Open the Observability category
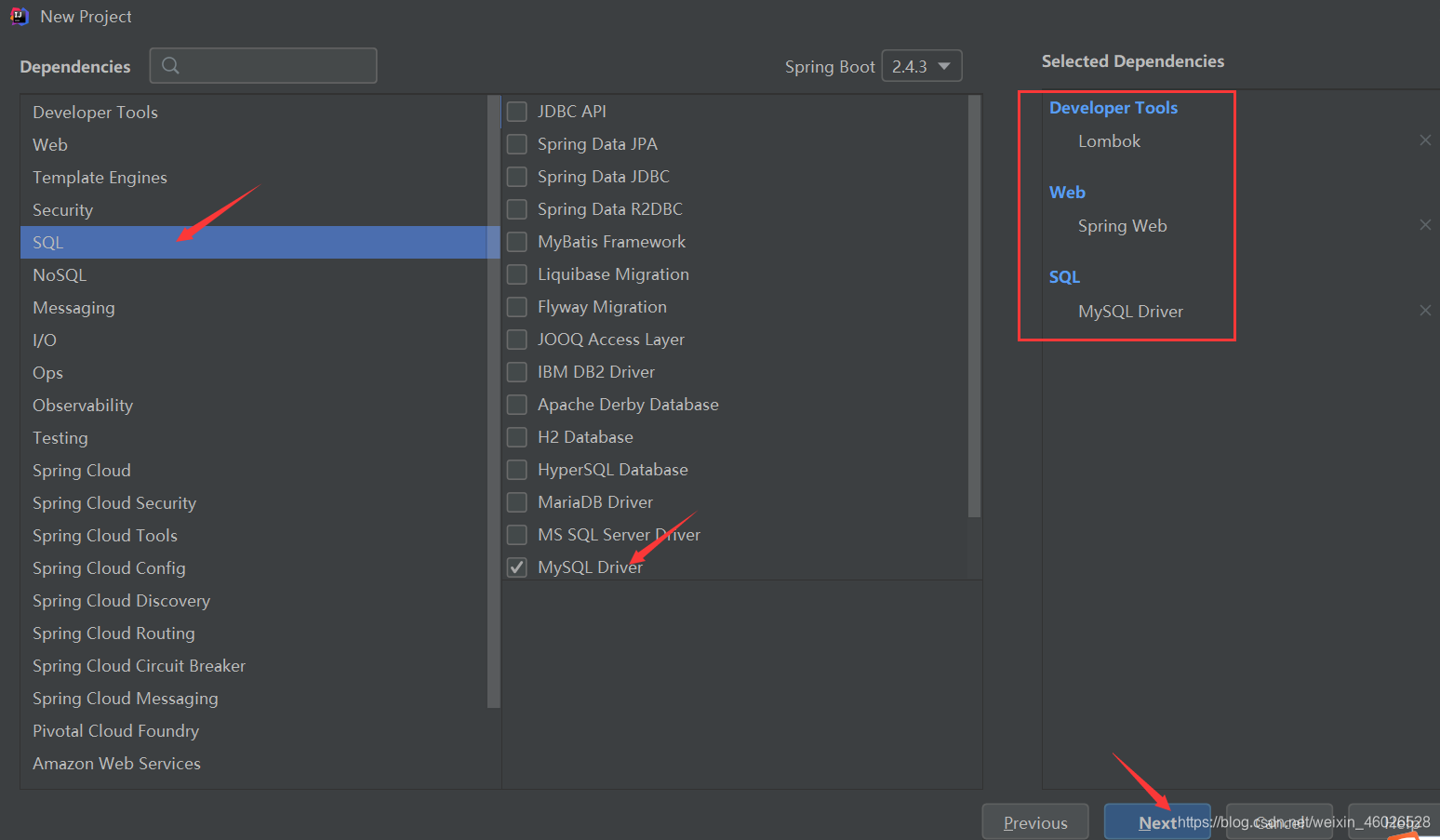Viewport: 1440px width, 840px height. (x=254, y=405)
